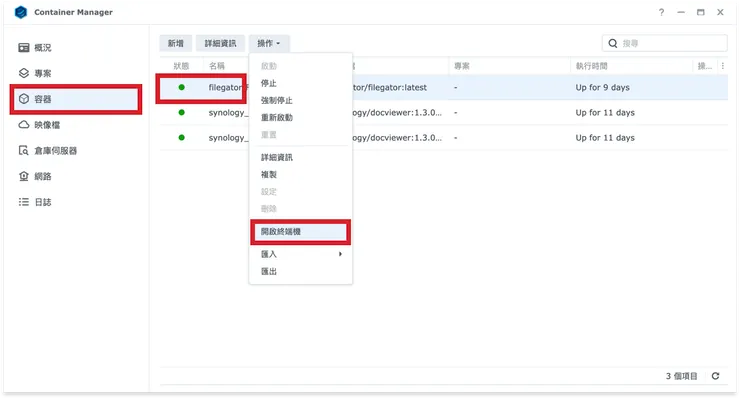The height and width of the screenshot is (398, 740).
Task: Open the column options three-dot icon
Action: [723, 66]
